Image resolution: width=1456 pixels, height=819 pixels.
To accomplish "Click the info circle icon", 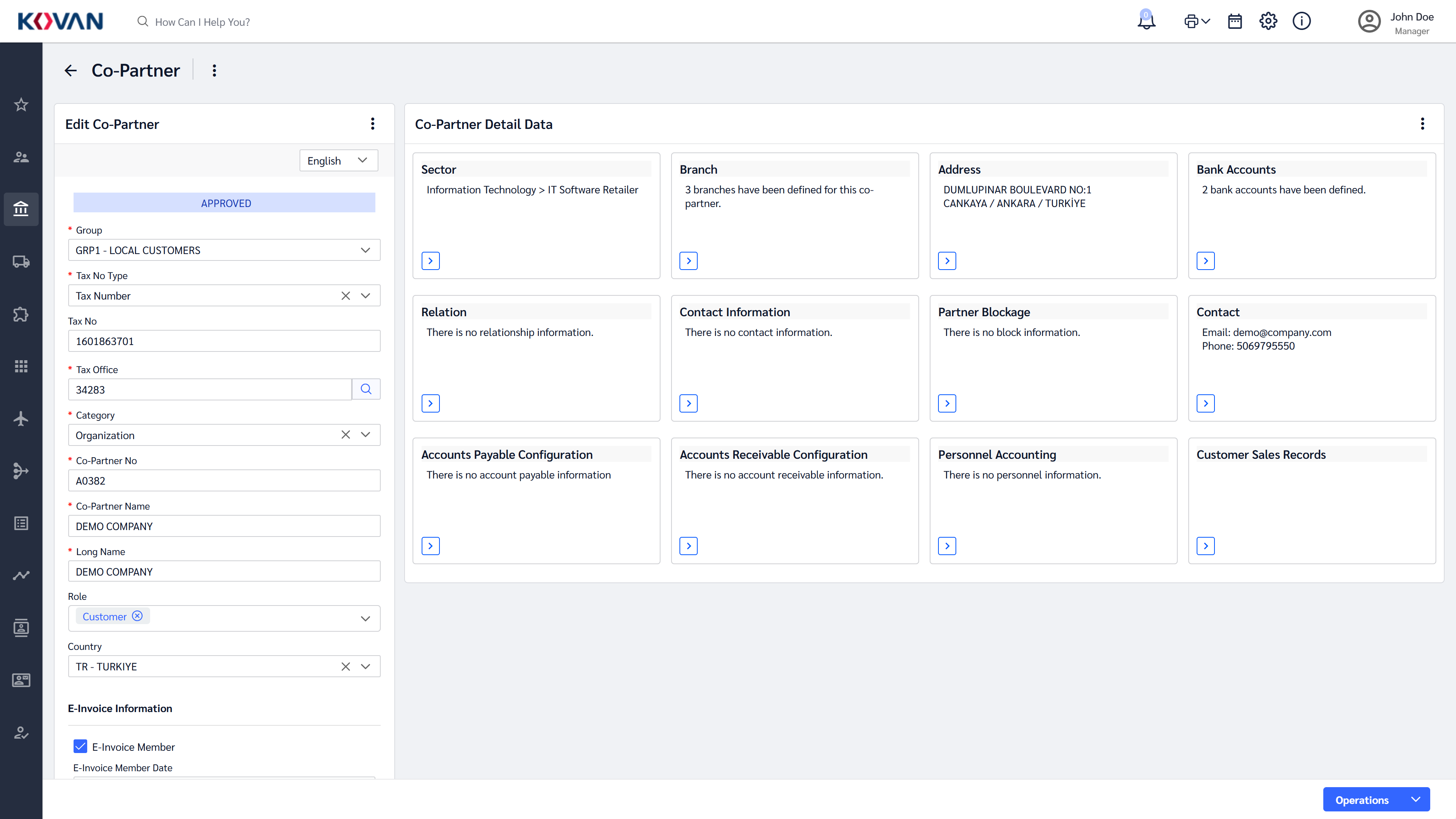I will click(1301, 22).
